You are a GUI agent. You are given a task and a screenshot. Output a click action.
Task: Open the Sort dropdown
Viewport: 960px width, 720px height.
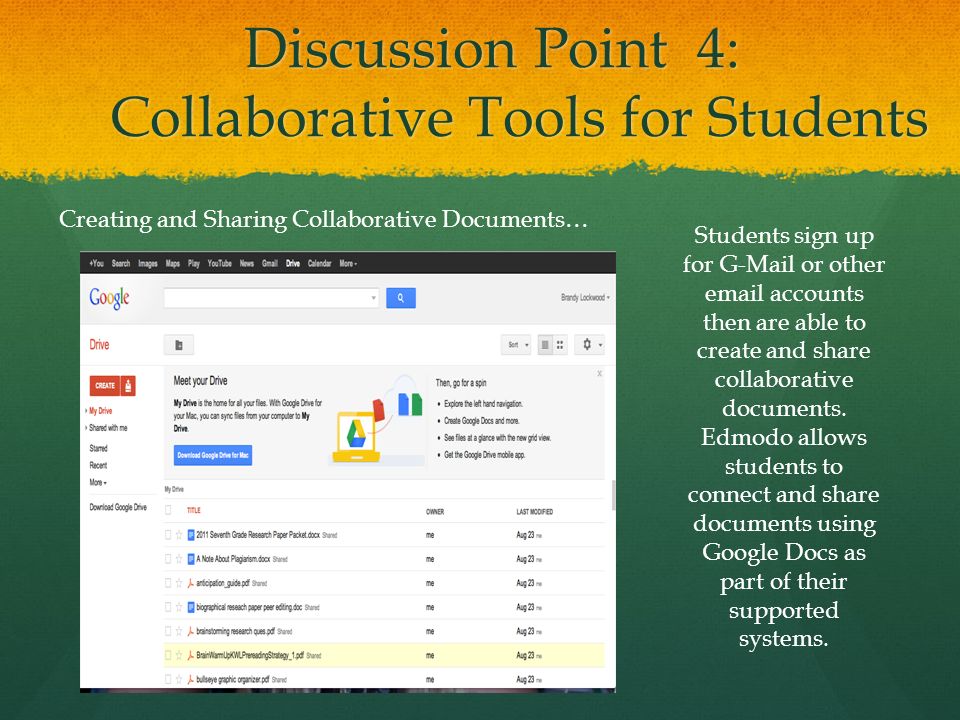(516, 345)
